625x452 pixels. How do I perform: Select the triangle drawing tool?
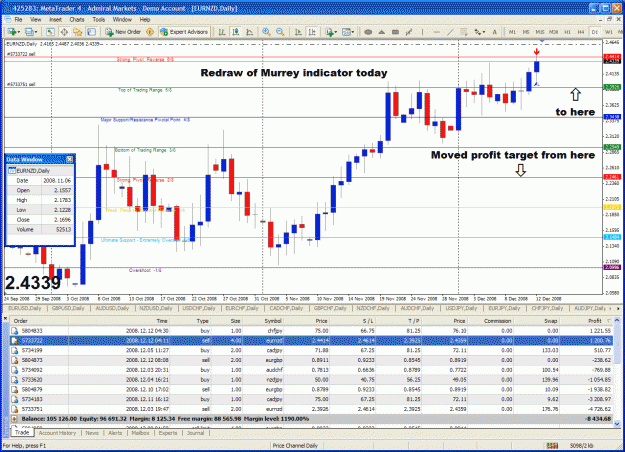(381, 32)
